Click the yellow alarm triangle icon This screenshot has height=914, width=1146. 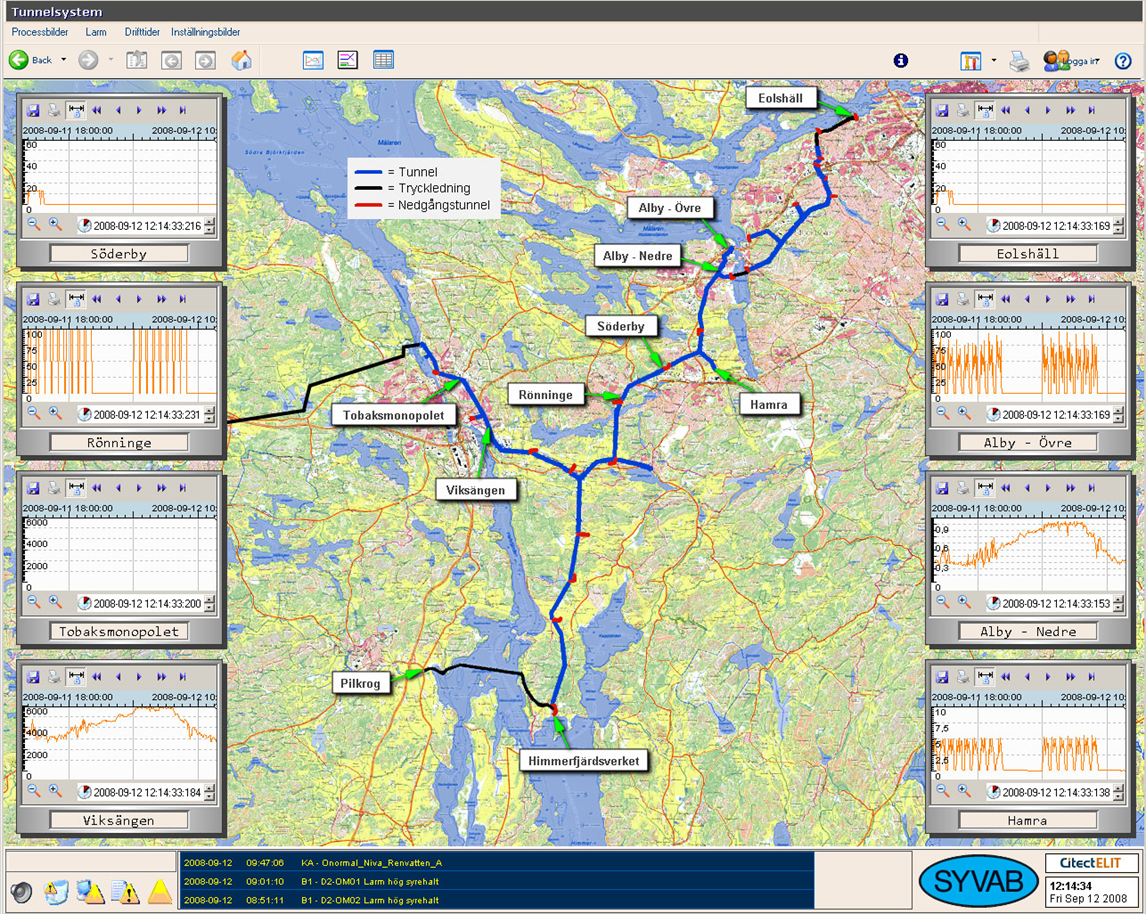[160, 892]
